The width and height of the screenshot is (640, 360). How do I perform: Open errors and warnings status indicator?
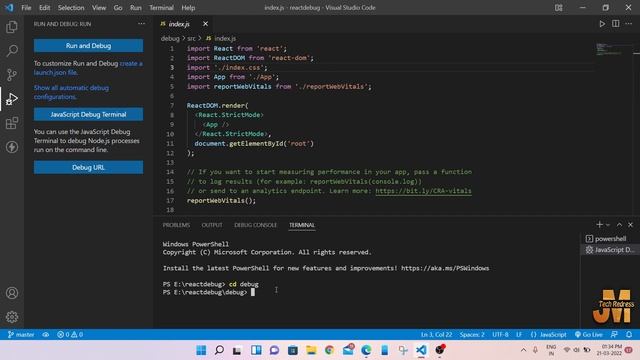click(70, 334)
